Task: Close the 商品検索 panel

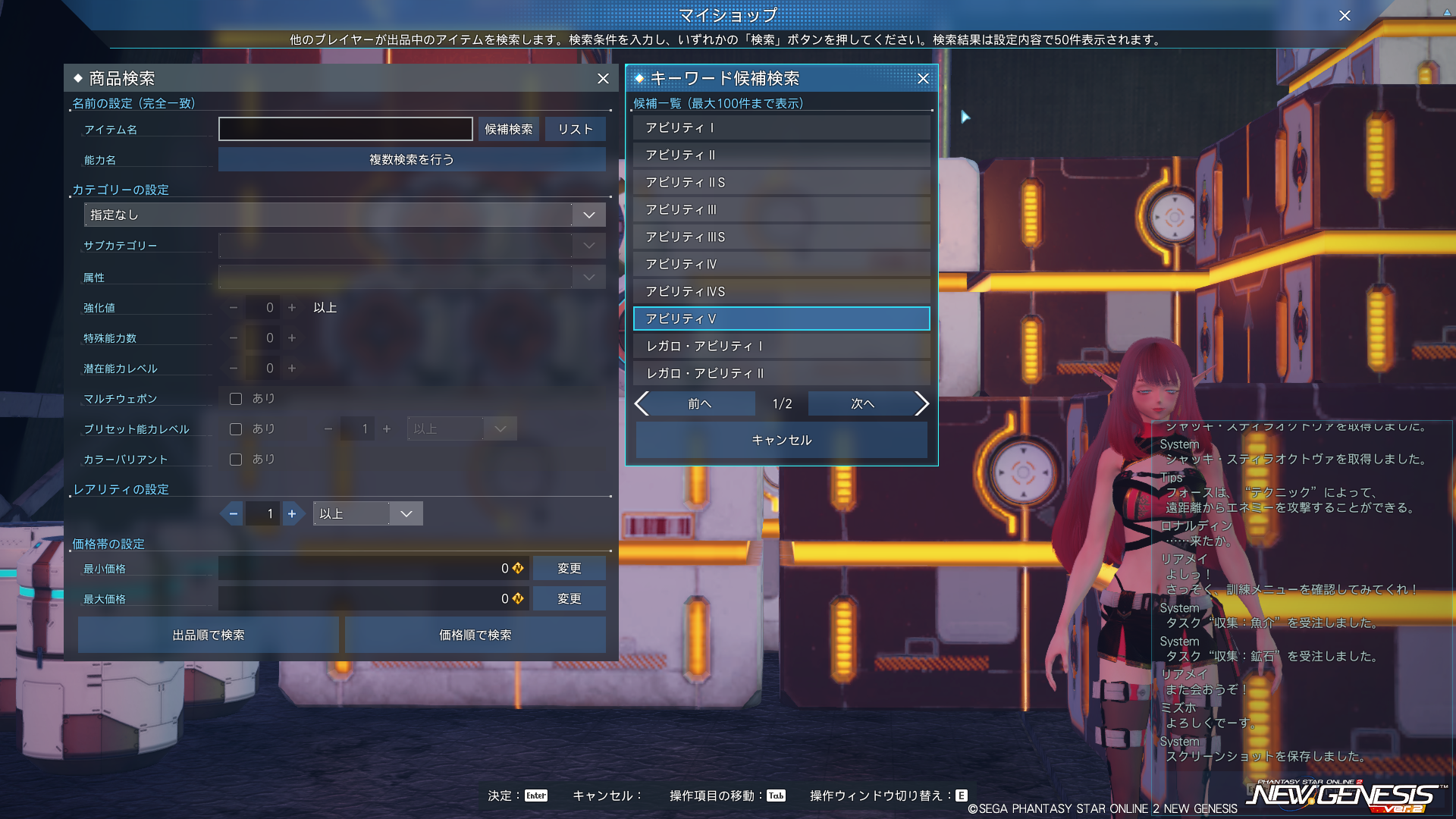Action: (x=603, y=79)
